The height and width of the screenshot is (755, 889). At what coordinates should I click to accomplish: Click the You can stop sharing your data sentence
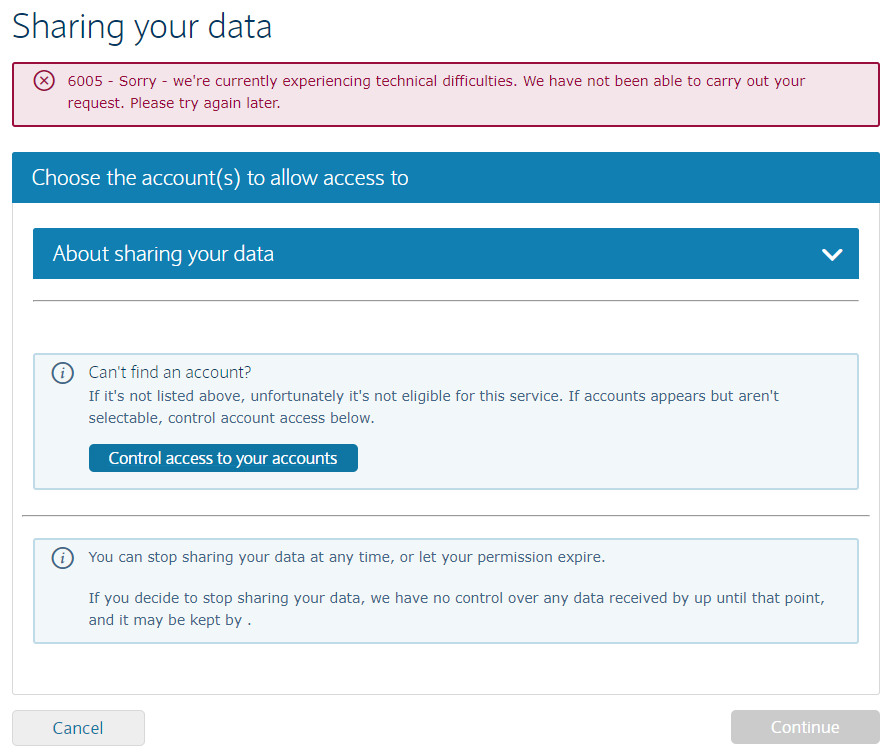click(x=346, y=557)
